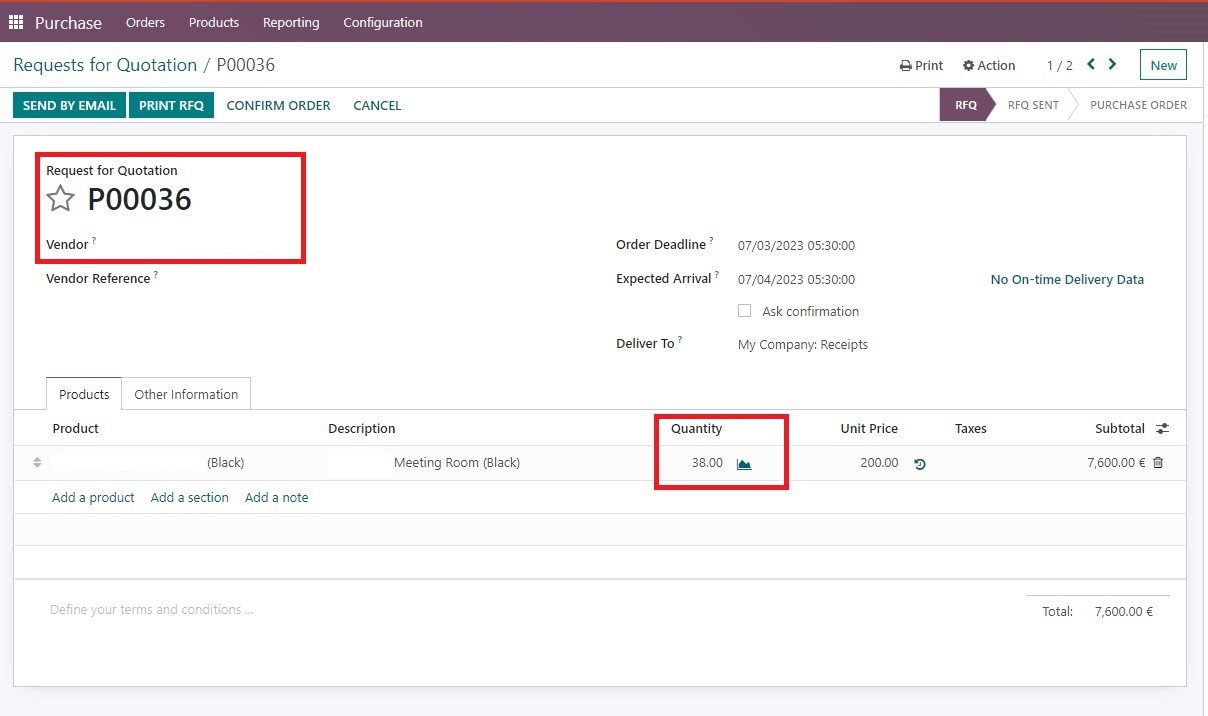Open the Action gear dropdown
Screen dimensions: 1208x716
click(x=988, y=65)
